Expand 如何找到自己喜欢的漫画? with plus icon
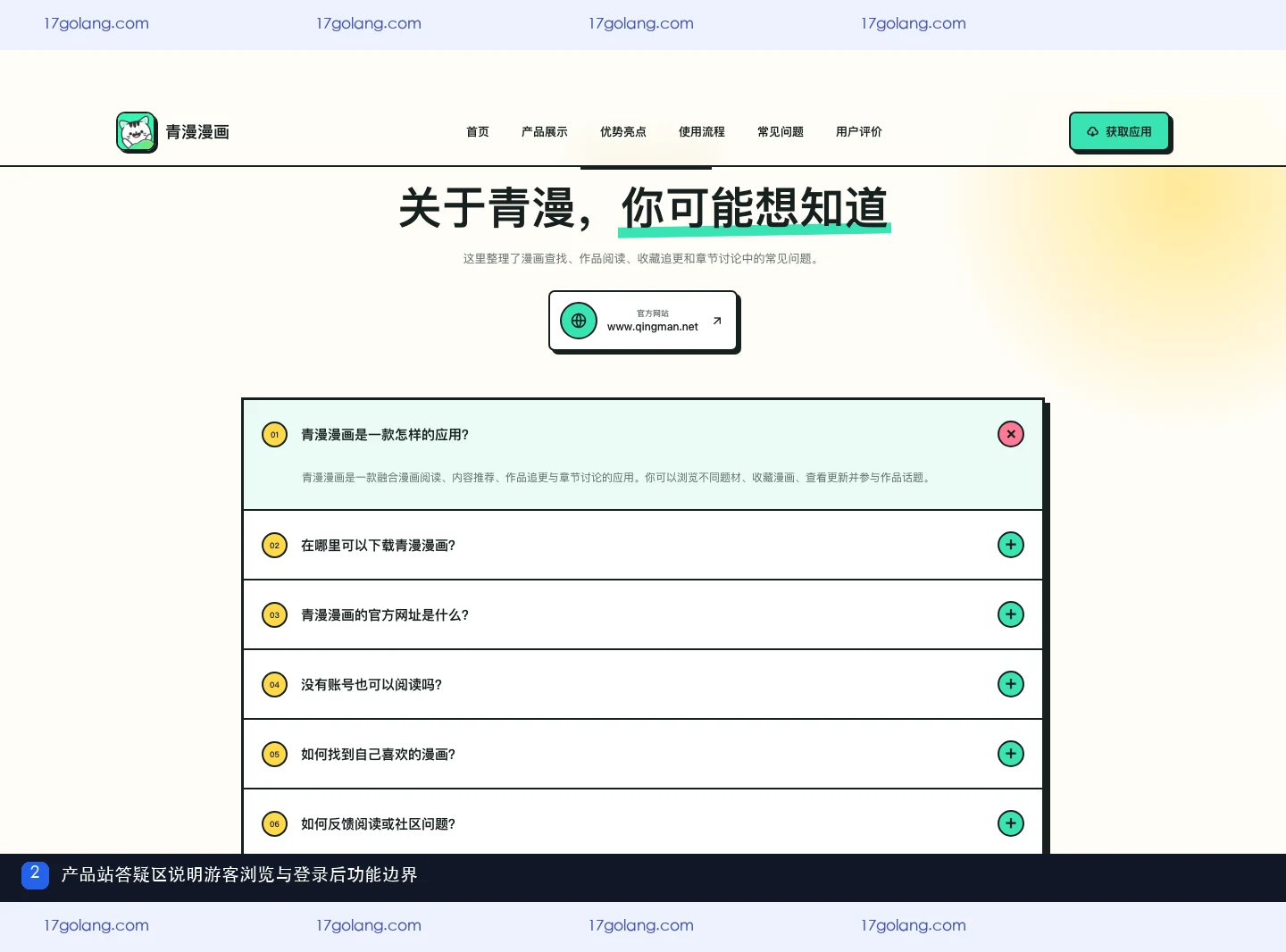Screen dimensions: 1286x952 (x=1011, y=754)
